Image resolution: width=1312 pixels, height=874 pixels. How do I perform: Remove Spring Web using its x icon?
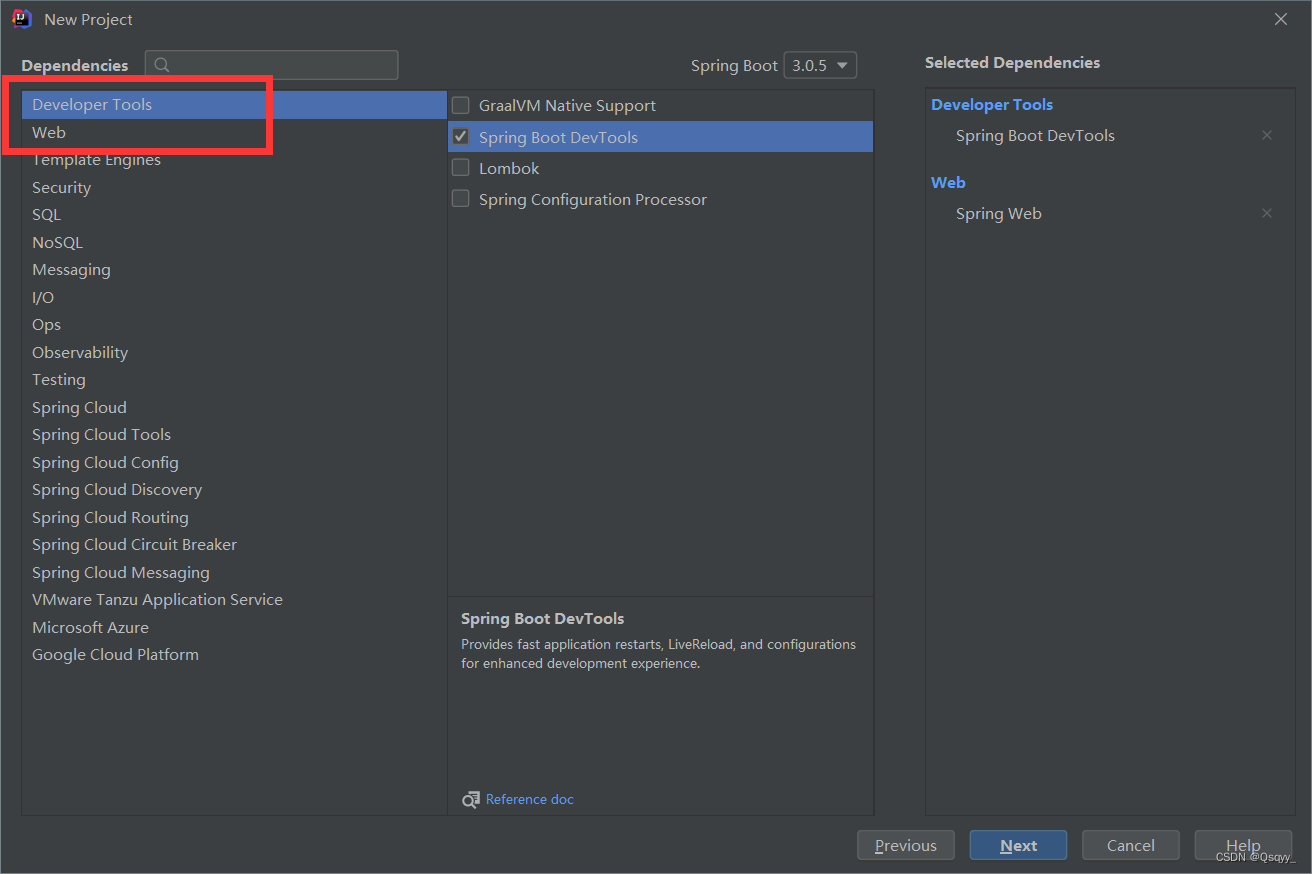(x=1266, y=212)
